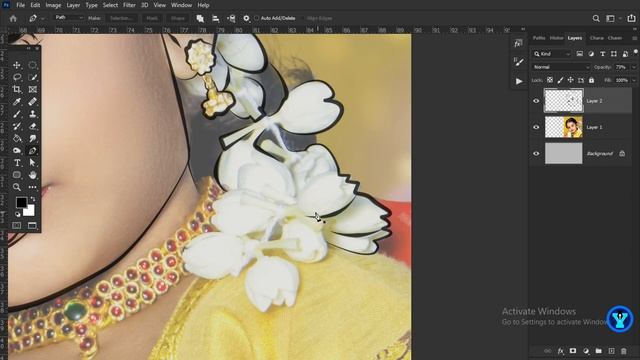Click the Home icon in options bar
Screen dimensions: 640x360
[x=13, y=18]
